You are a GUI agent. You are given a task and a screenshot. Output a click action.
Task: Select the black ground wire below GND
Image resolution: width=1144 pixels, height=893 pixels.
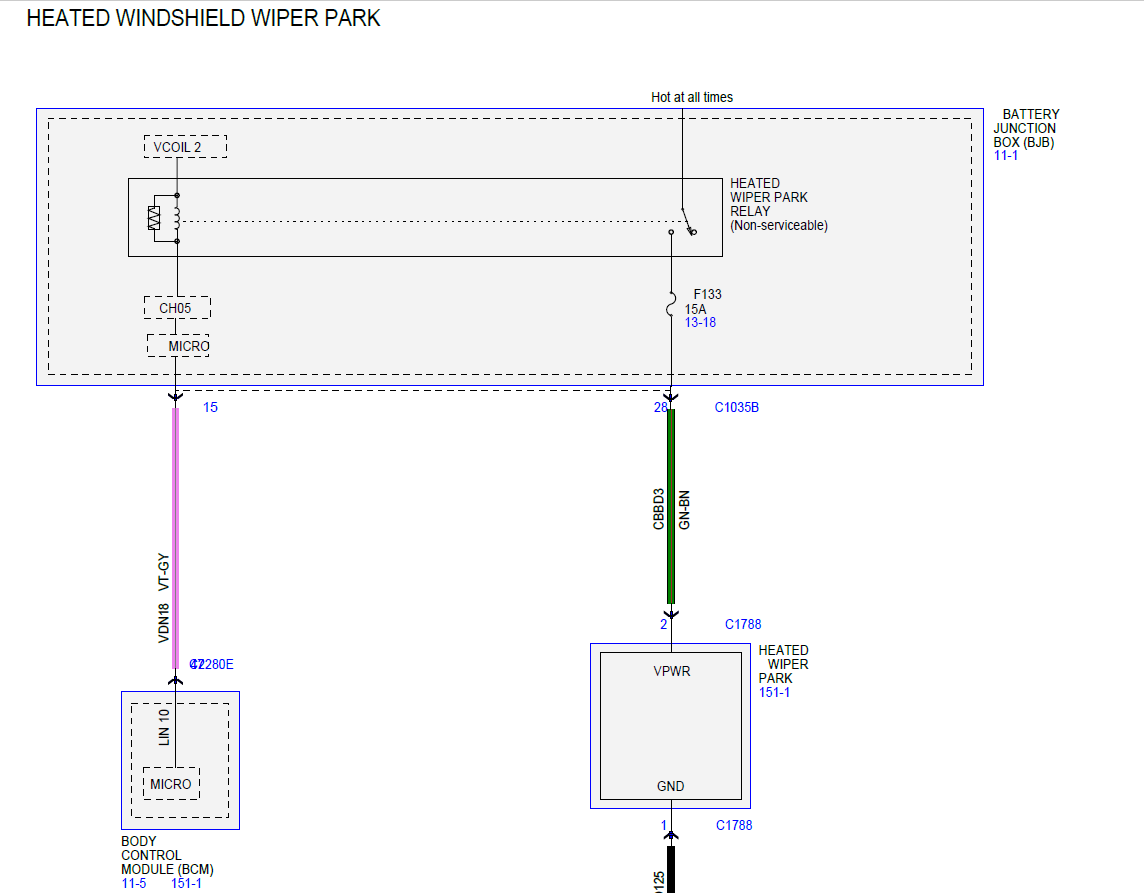click(x=671, y=870)
